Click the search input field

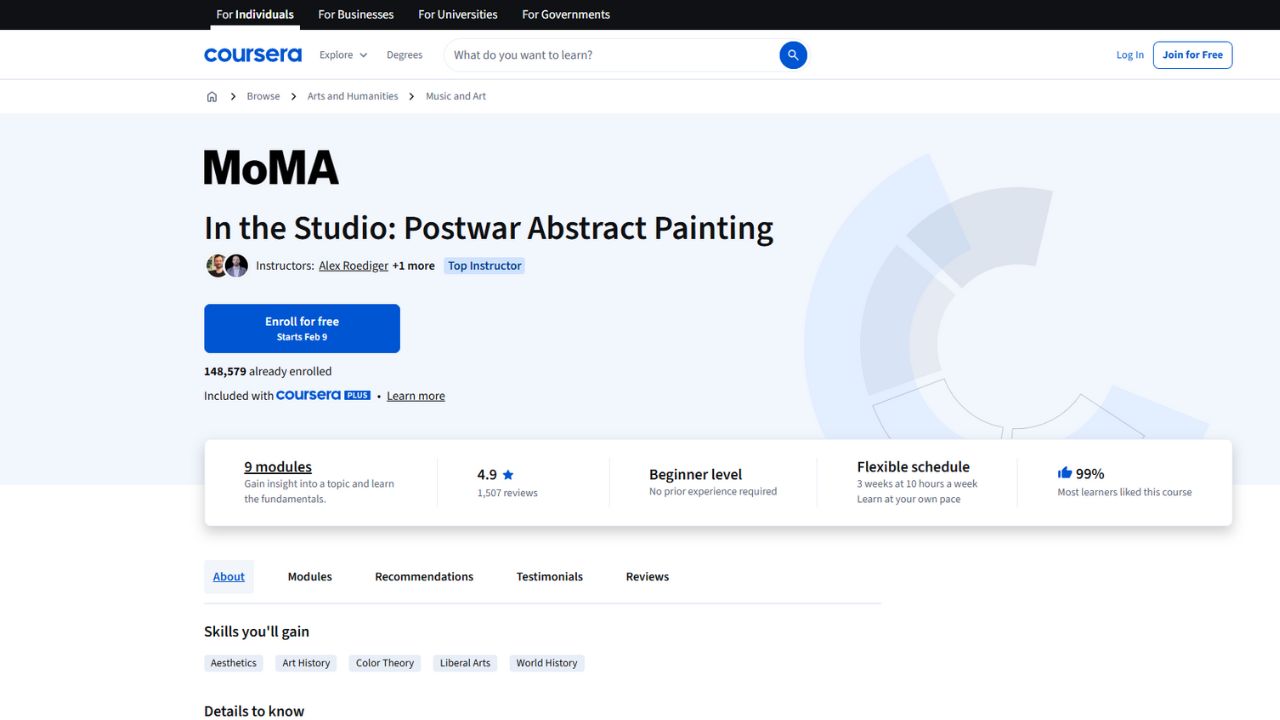(x=600, y=55)
